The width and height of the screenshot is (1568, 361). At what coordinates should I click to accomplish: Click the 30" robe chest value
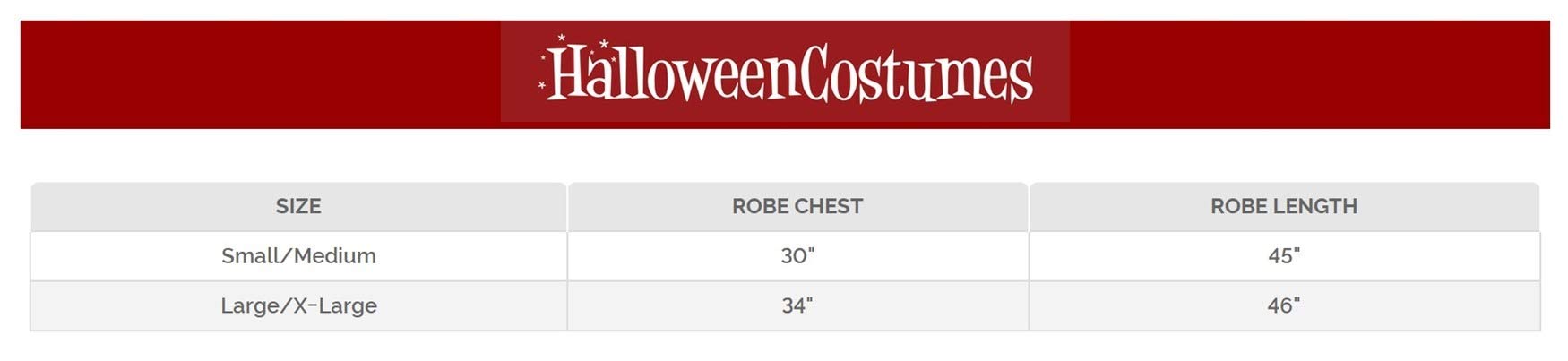(x=797, y=256)
